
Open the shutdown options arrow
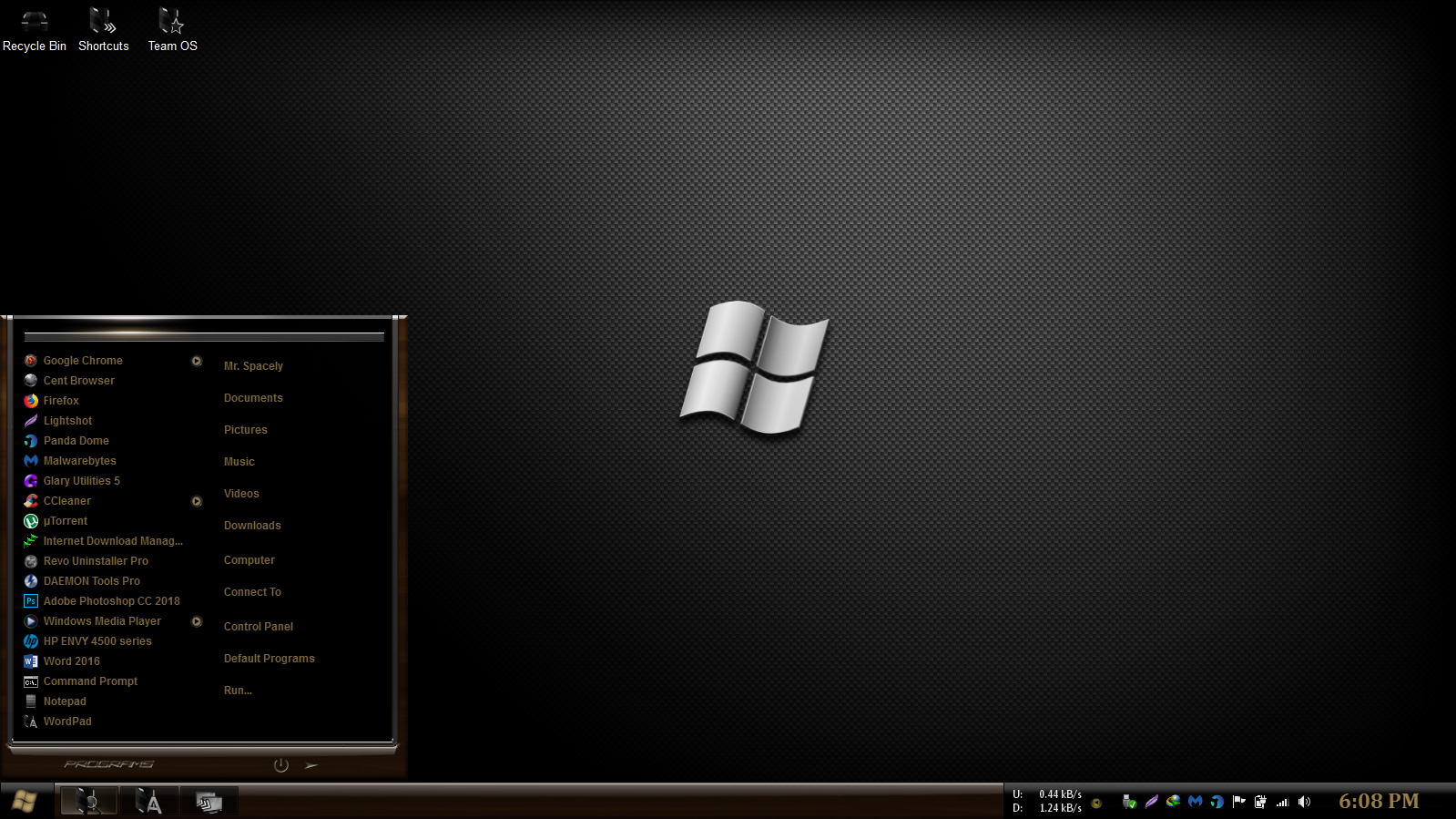click(311, 765)
